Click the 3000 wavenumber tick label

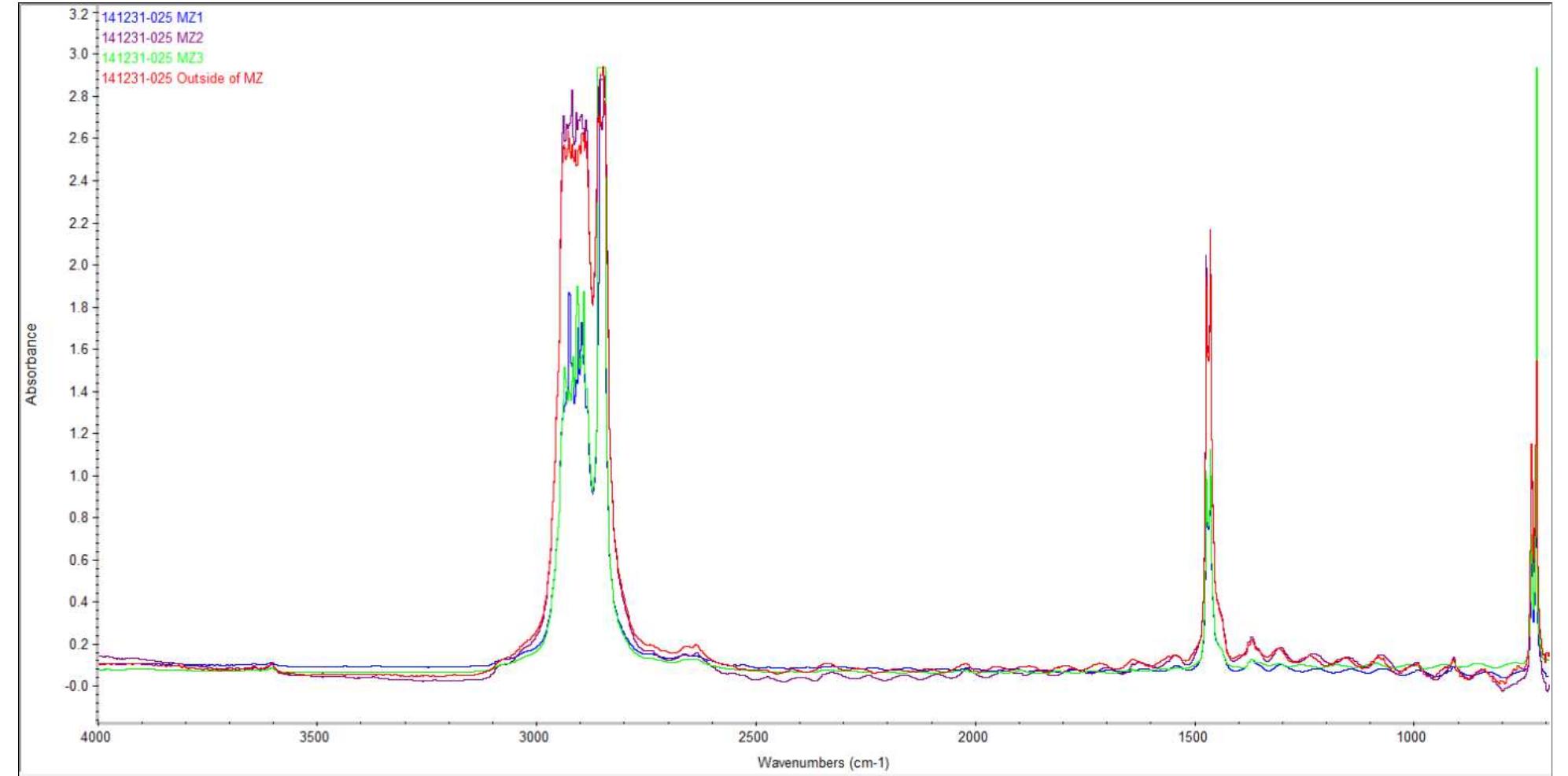pyautogui.click(x=535, y=737)
